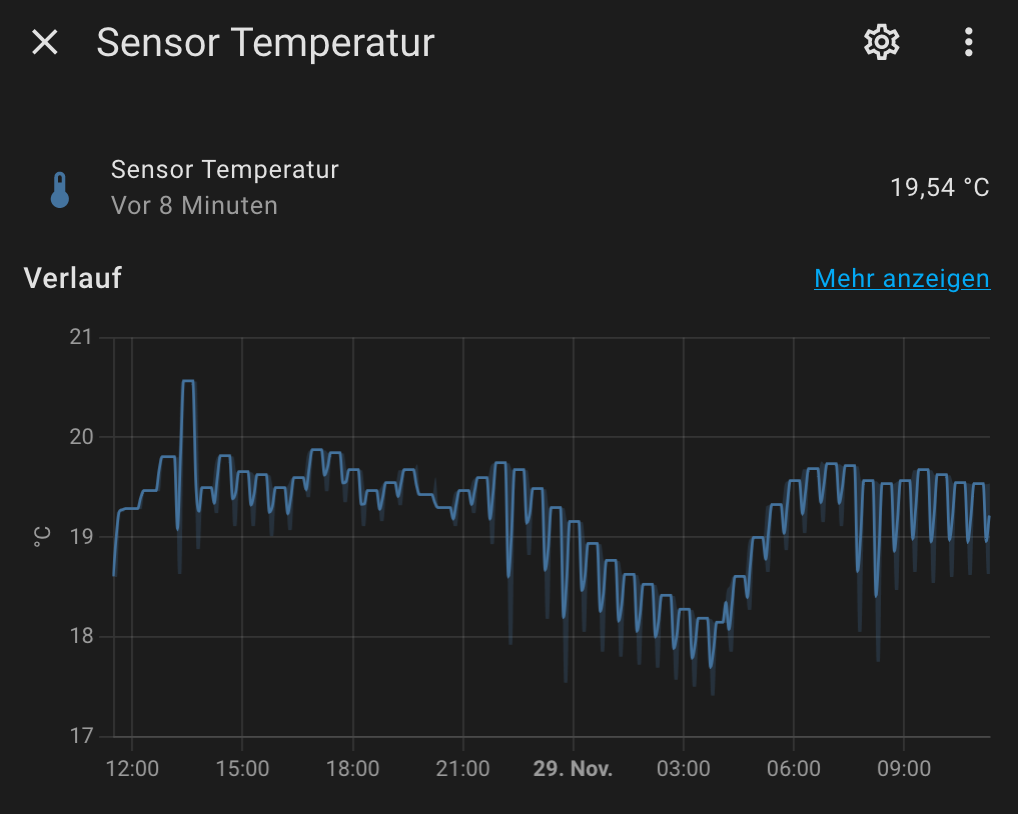This screenshot has height=814, width=1018.
Task: Click the "Verlauf" section heading
Action: tap(72, 278)
